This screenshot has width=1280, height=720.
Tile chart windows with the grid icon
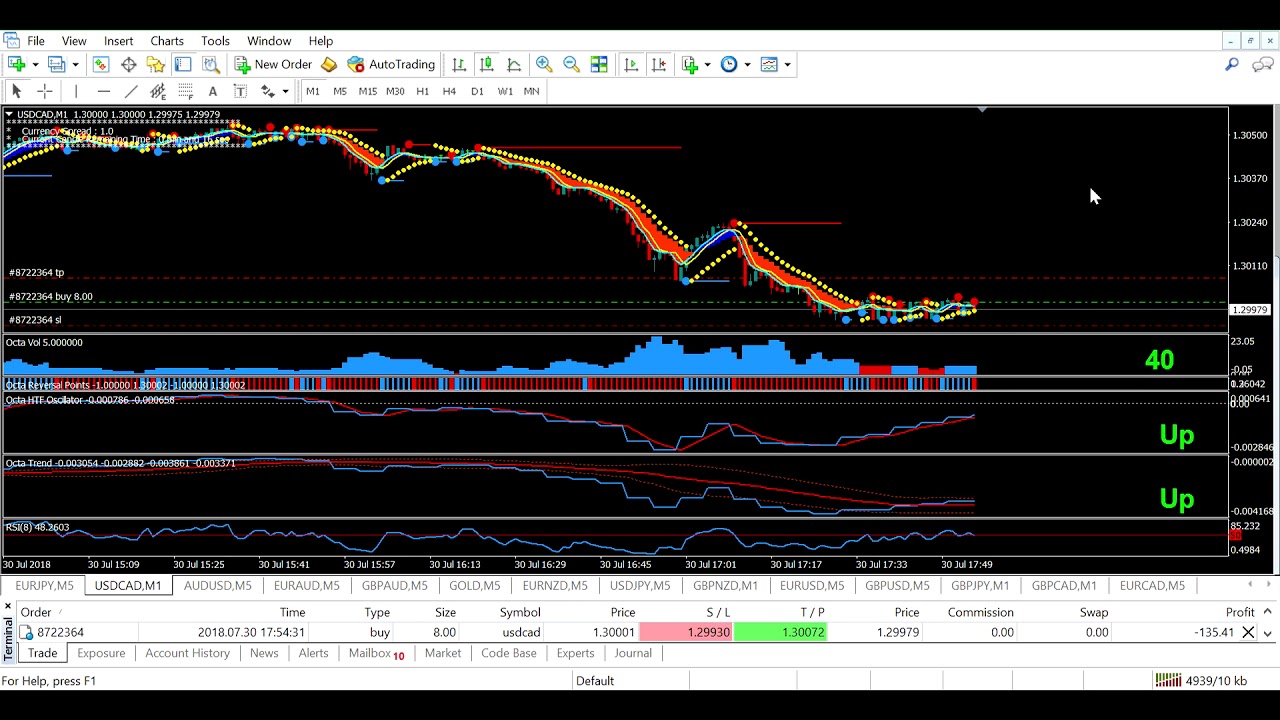pos(599,64)
